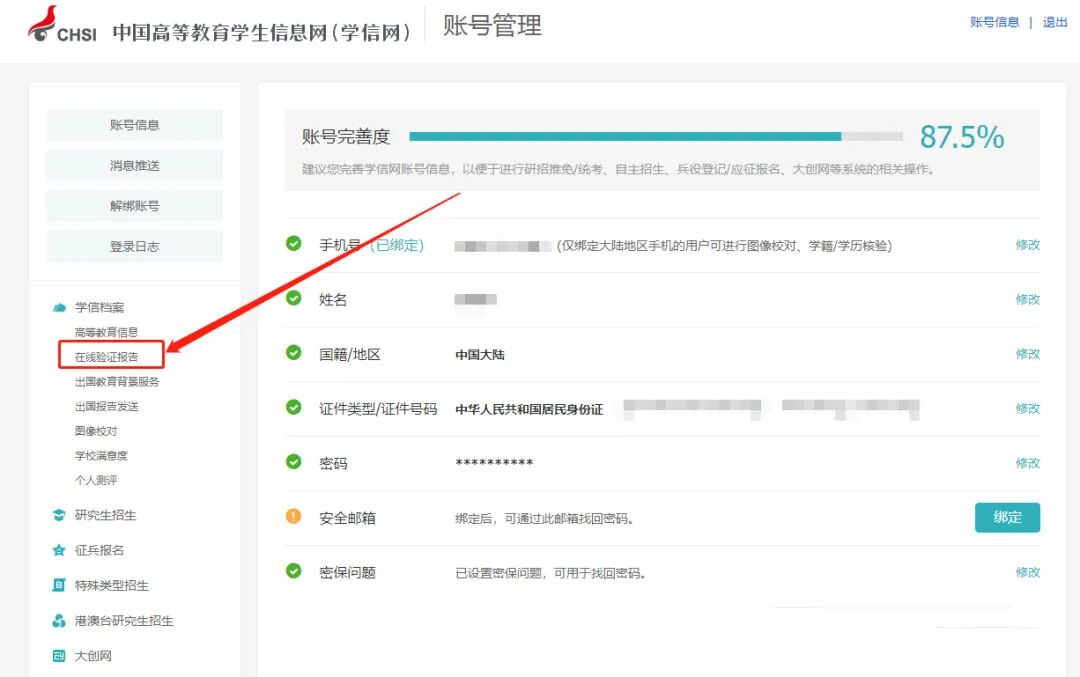Click the 87.5% completion value

click(x=962, y=137)
